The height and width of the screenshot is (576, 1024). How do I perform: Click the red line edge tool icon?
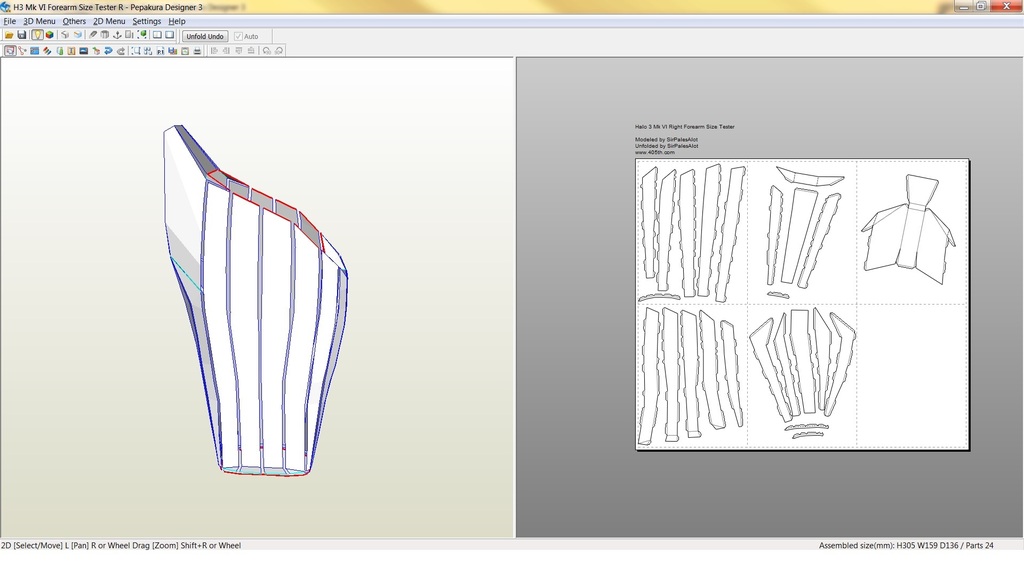coord(22,50)
